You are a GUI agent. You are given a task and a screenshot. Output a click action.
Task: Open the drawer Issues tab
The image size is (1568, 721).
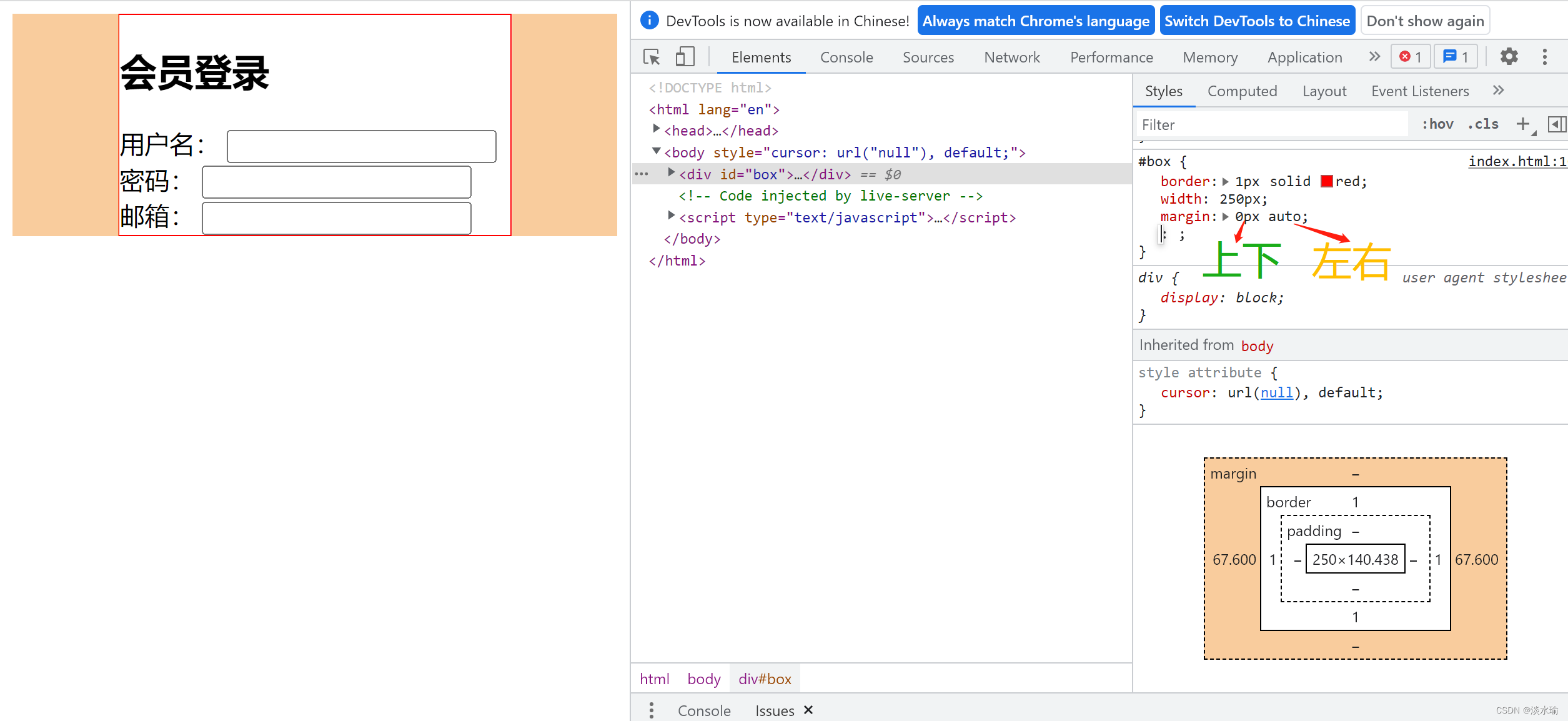click(775, 710)
